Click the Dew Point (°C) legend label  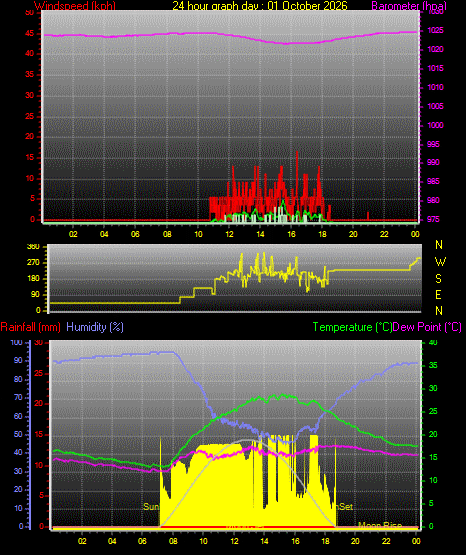tap(427, 327)
